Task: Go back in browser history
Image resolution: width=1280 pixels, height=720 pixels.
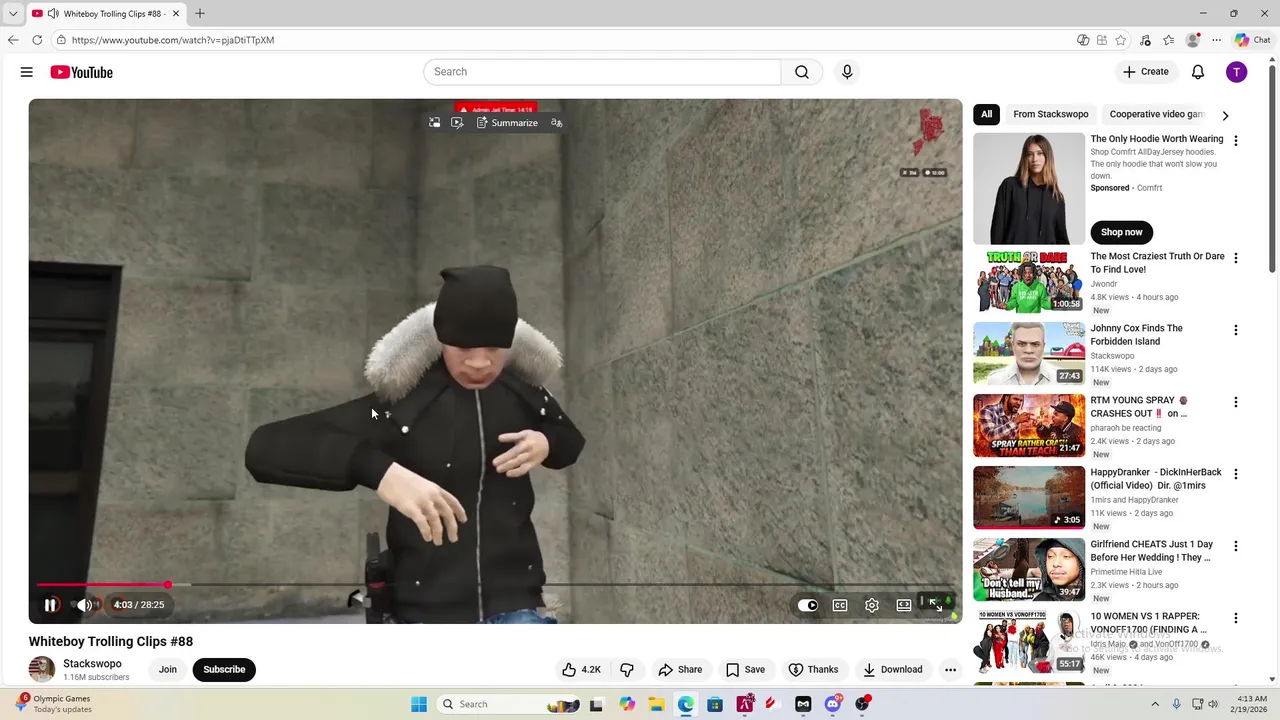Action: pyautogui.click(x=13, y=40)
